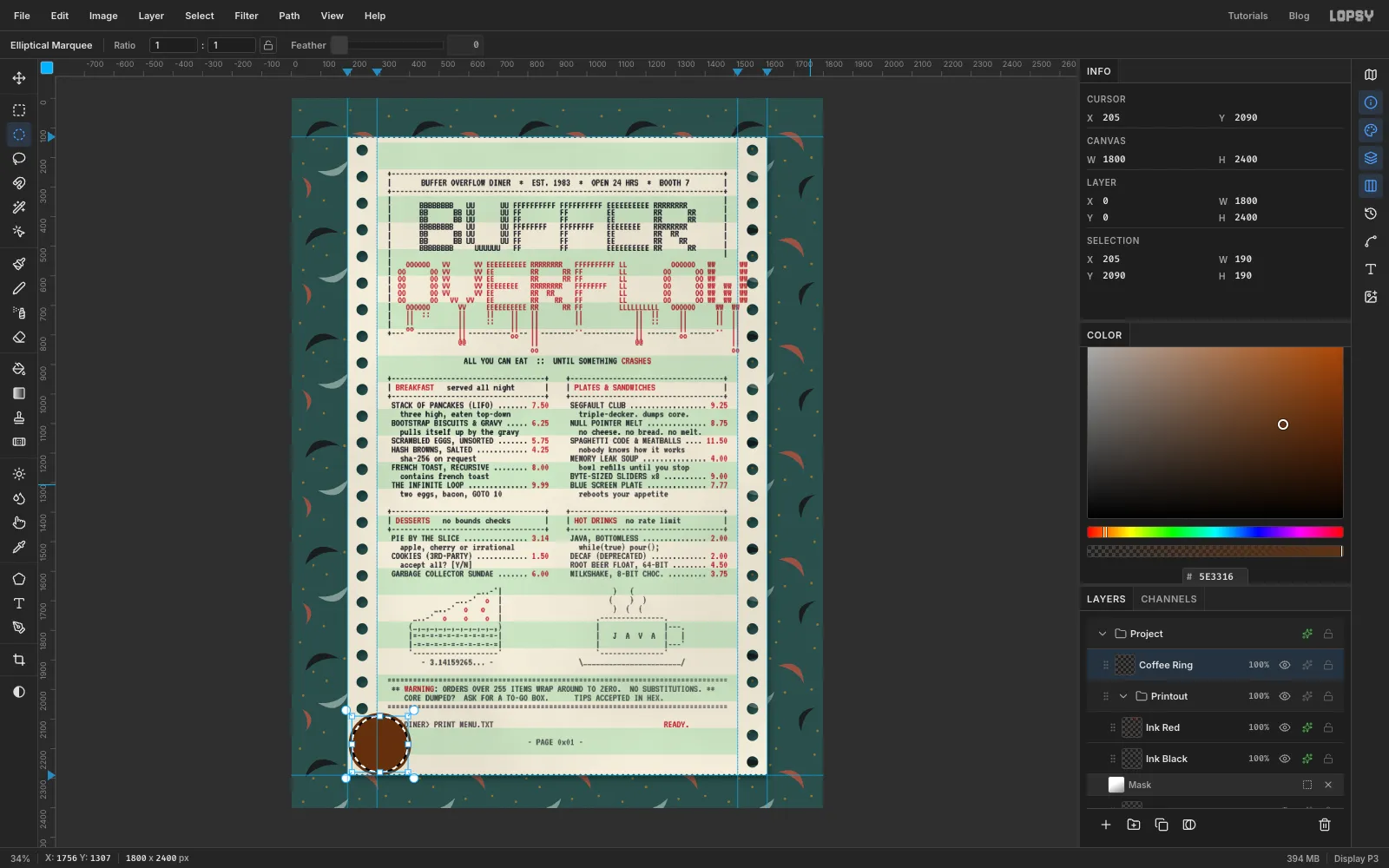
Task: Select the Rectangular Marquee tool
Action: 19,110
